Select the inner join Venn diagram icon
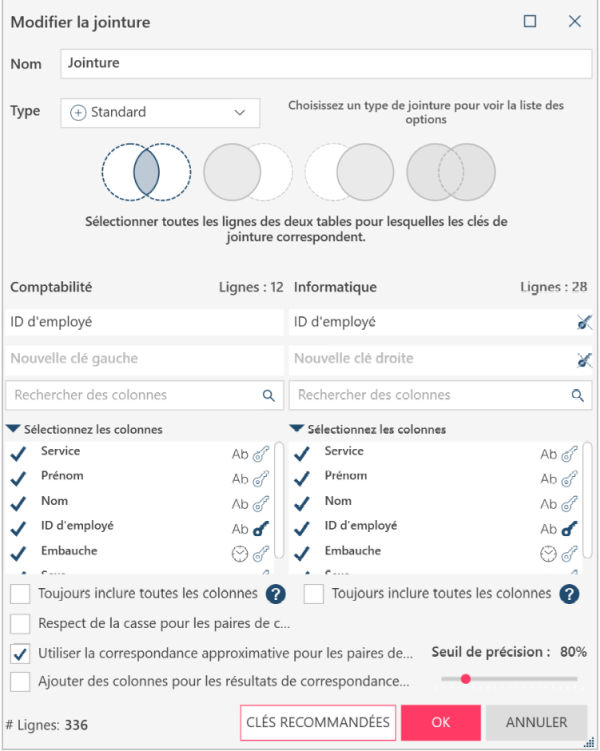Image resolution: width=600 pixels, height=751 pixels. [145, 172]
